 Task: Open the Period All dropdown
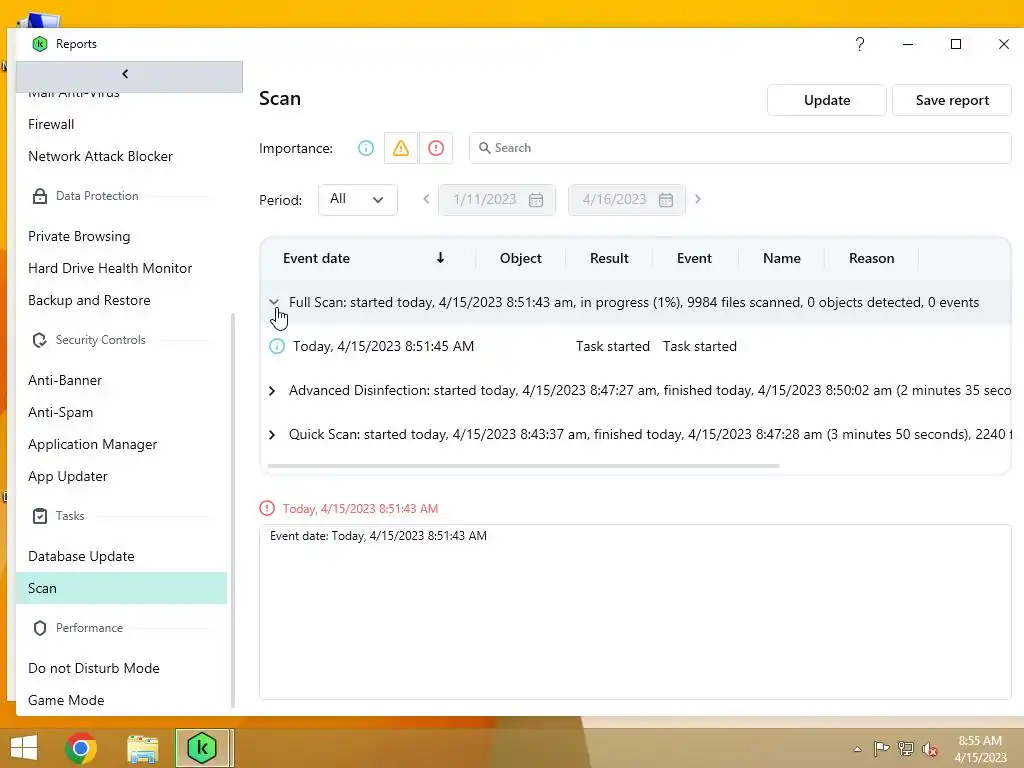358,200
